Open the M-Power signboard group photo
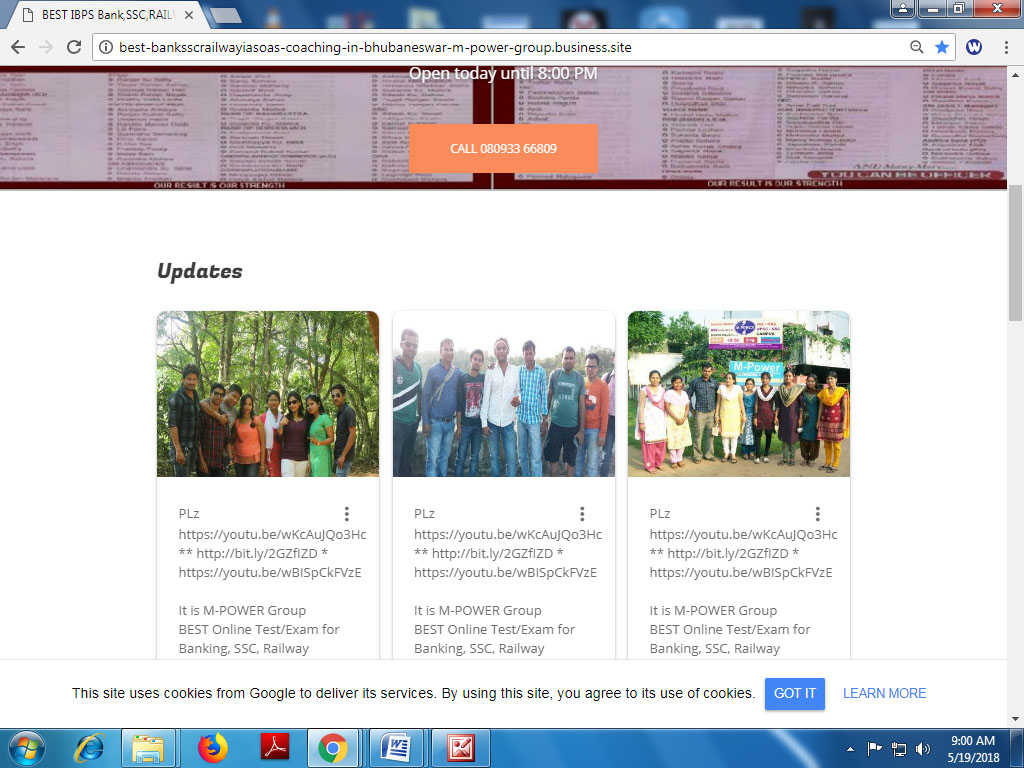1024x768 pixels. (739, 394)
